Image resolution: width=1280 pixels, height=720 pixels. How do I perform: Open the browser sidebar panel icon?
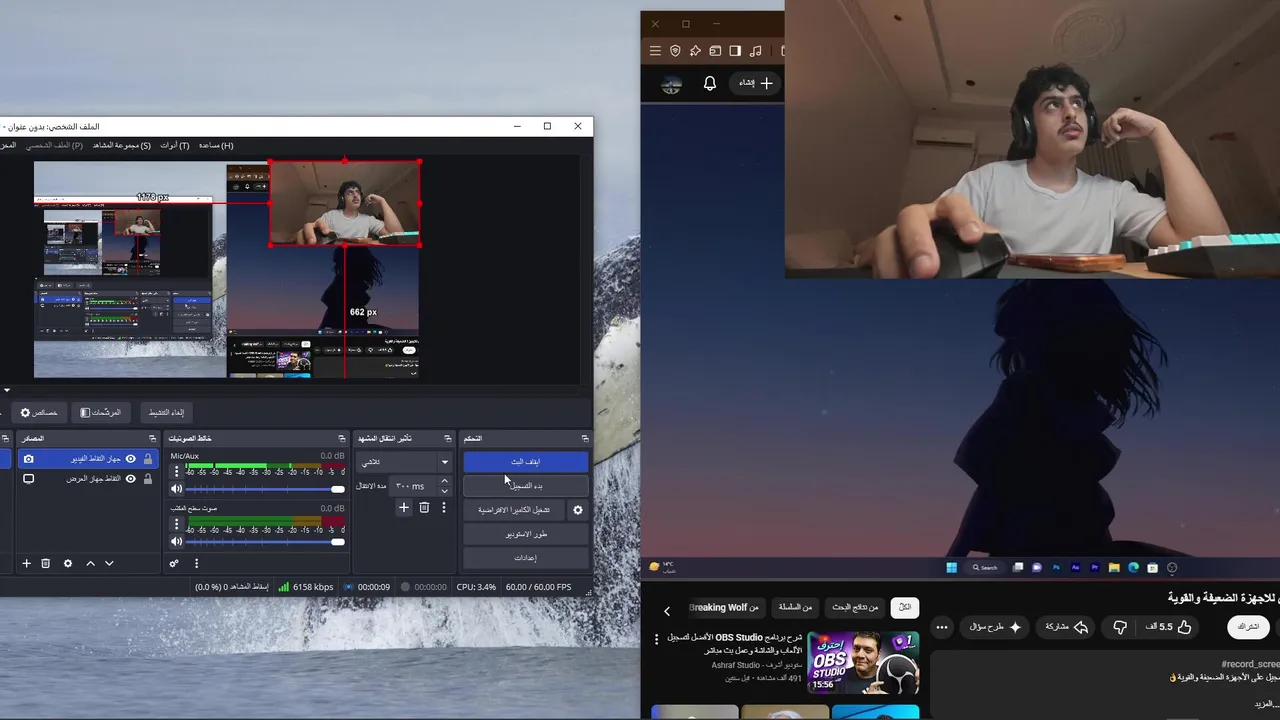click(735, 51)
